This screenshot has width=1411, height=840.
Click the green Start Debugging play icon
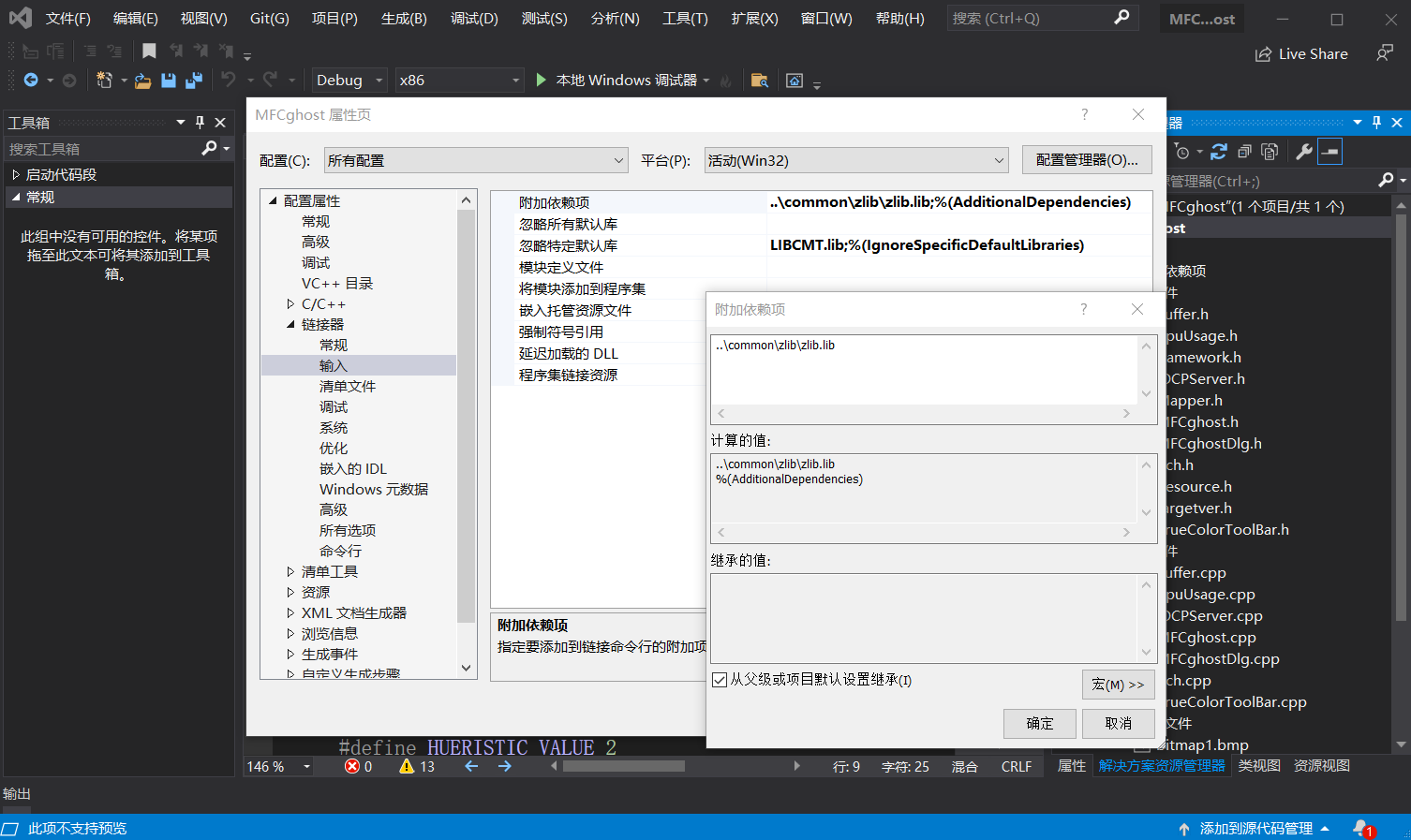(541, 81)
